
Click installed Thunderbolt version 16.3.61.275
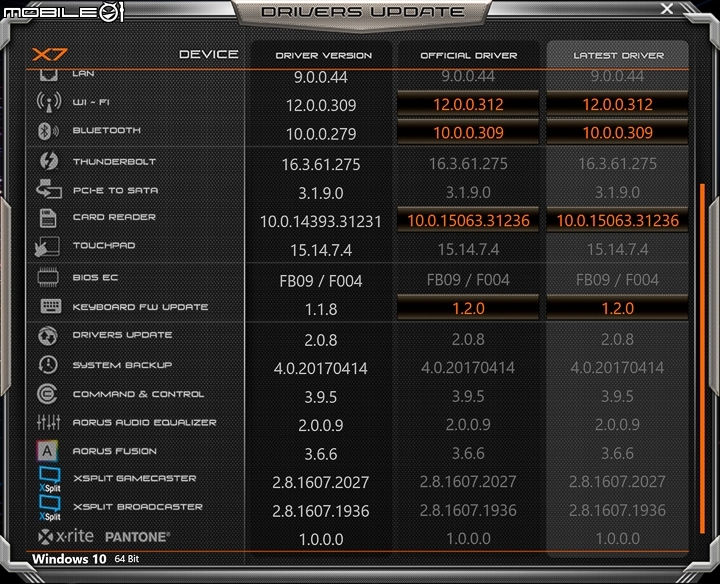point(321,164)
